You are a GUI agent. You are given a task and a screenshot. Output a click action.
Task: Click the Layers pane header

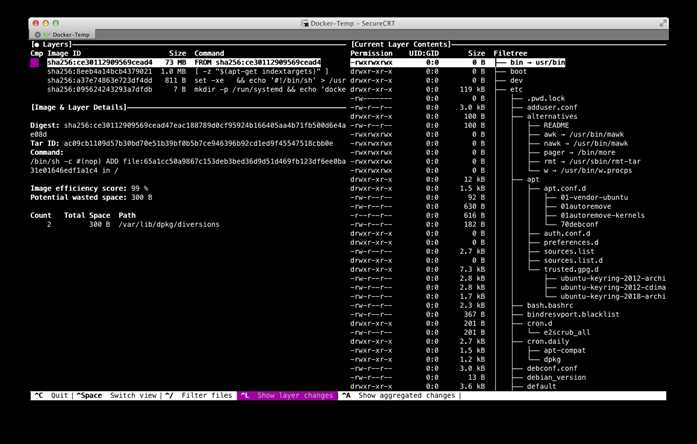(52, 44)
